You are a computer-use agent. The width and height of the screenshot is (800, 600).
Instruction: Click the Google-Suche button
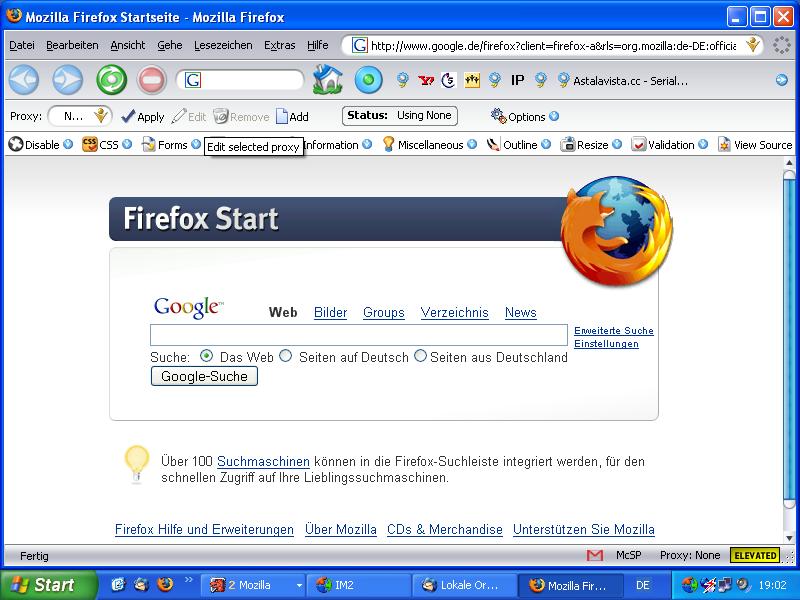pos(204,376)
